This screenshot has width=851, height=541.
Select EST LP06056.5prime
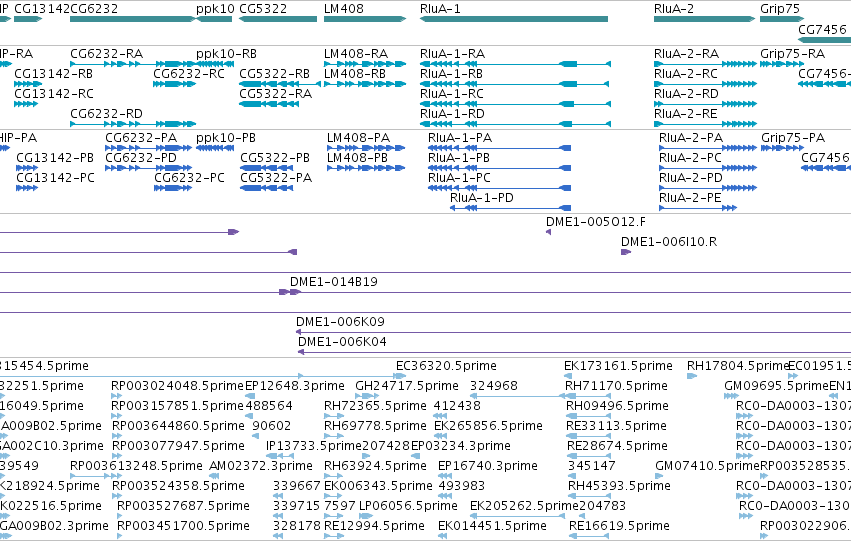[366, 517]
